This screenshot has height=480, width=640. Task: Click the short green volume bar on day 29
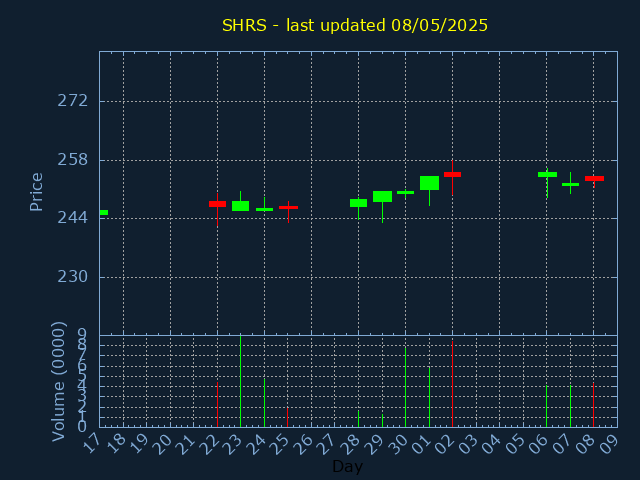pyautogui.click(x=382, y=420)
